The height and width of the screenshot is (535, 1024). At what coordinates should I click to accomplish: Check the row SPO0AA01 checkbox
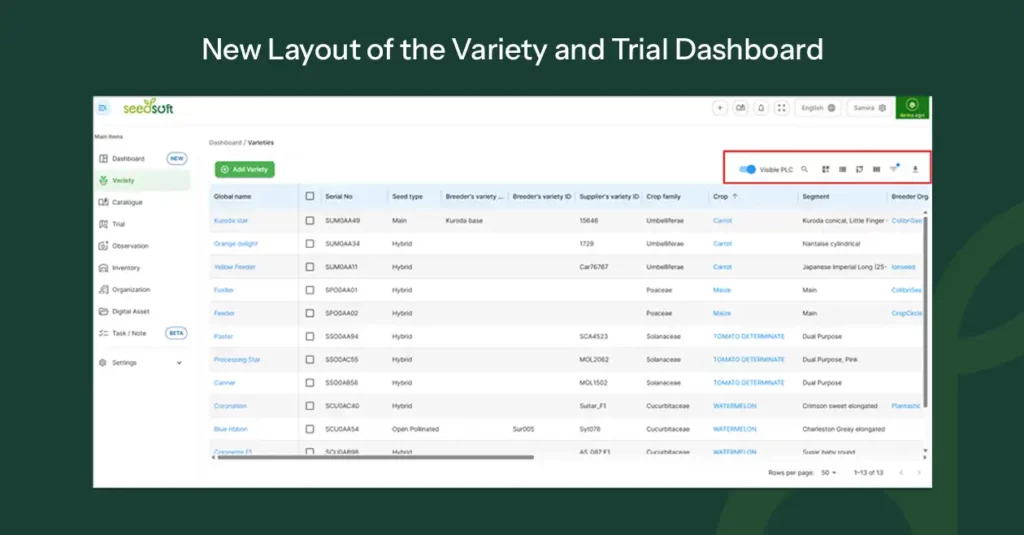pyautogui.click(x=310, y=290)
